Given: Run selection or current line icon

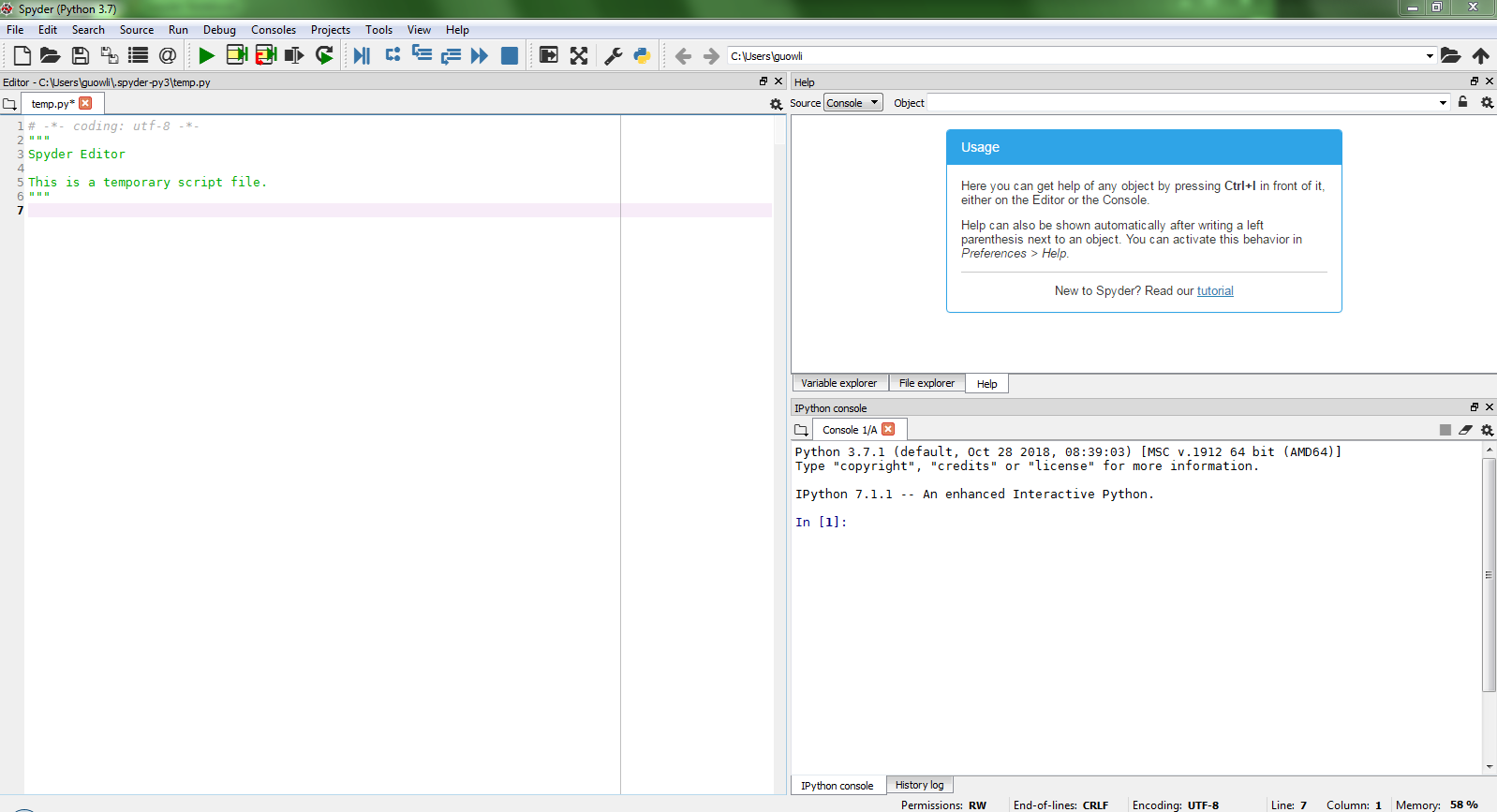Looking at the screenshot, I should 294,56.
